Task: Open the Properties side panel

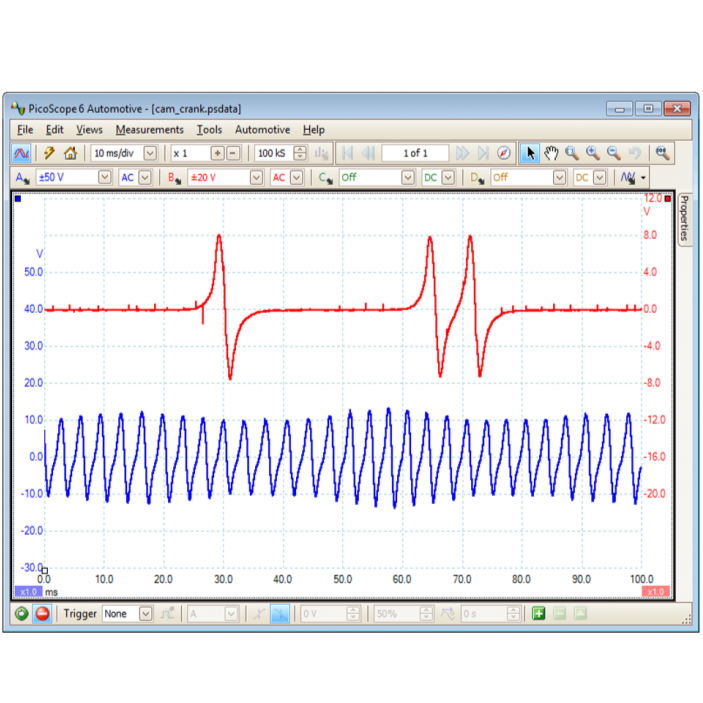Action: point(684,218)
